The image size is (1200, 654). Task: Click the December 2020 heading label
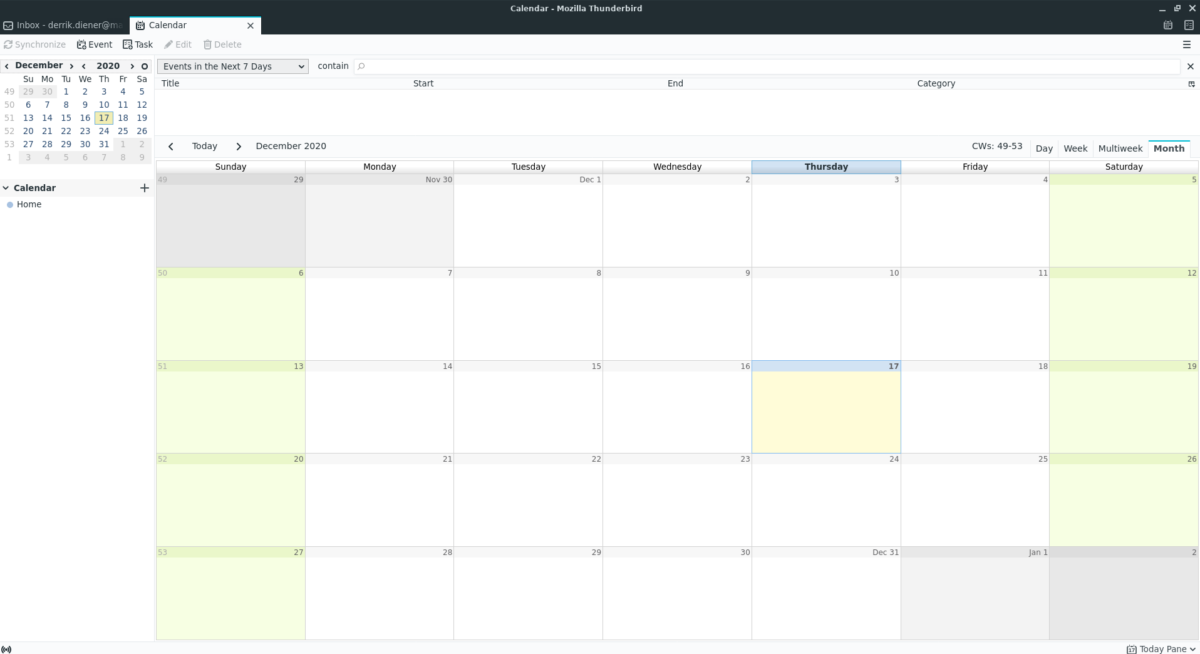(x=291, y=146)
